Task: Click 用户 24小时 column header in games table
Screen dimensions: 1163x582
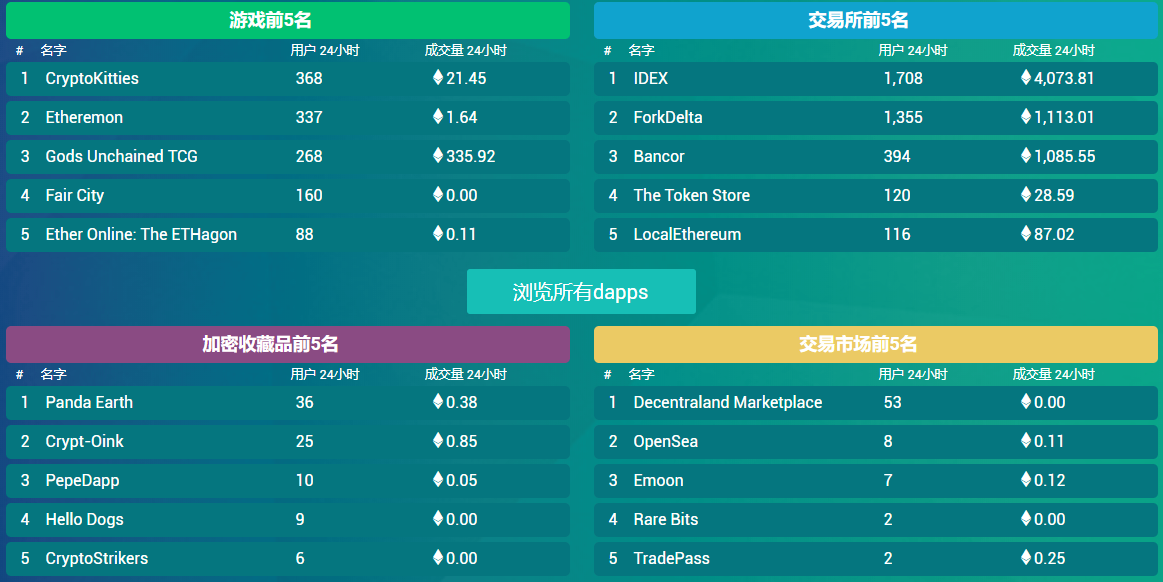Action: [325, 50]
